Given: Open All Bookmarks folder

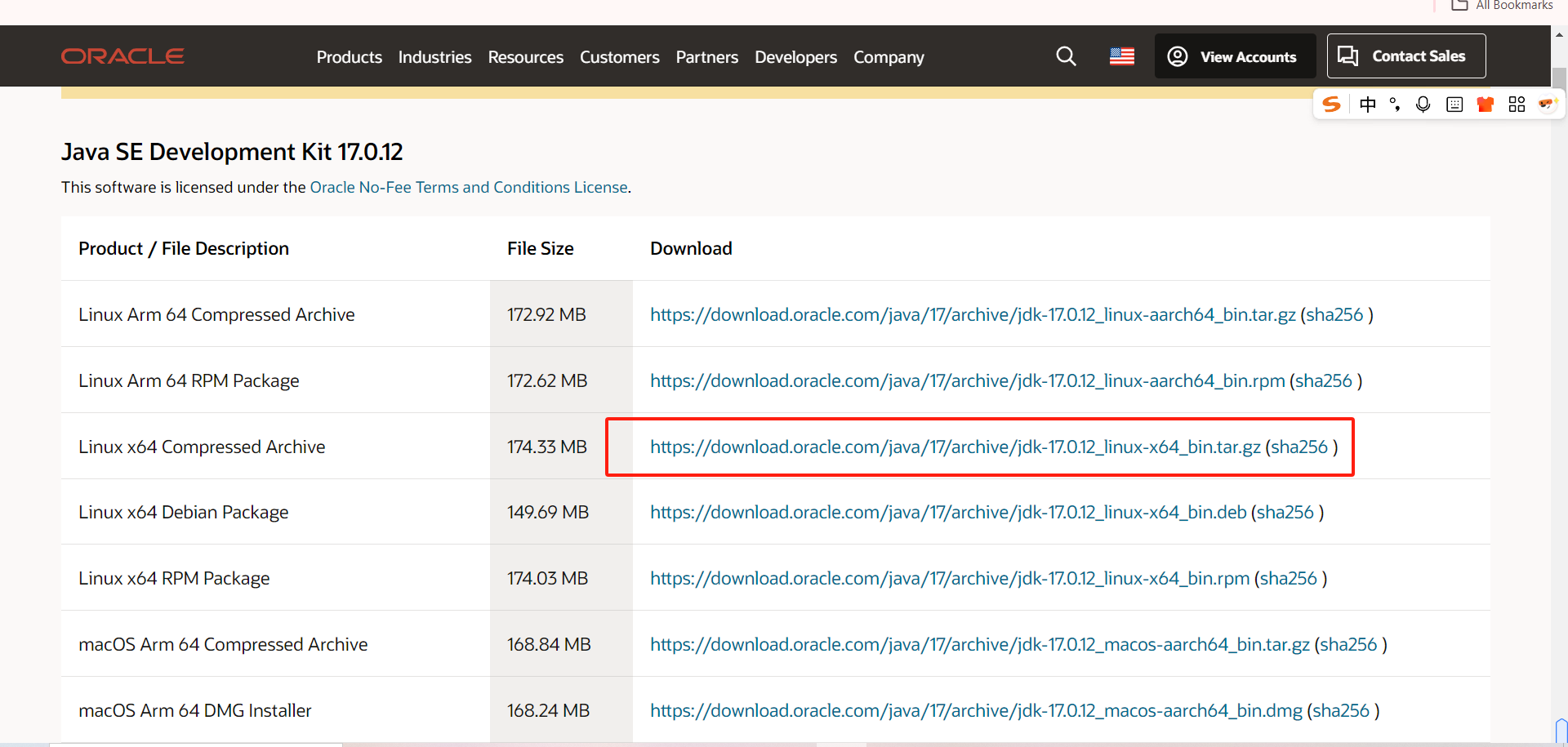Looking at the screenshot, I should coord(1502,5).
